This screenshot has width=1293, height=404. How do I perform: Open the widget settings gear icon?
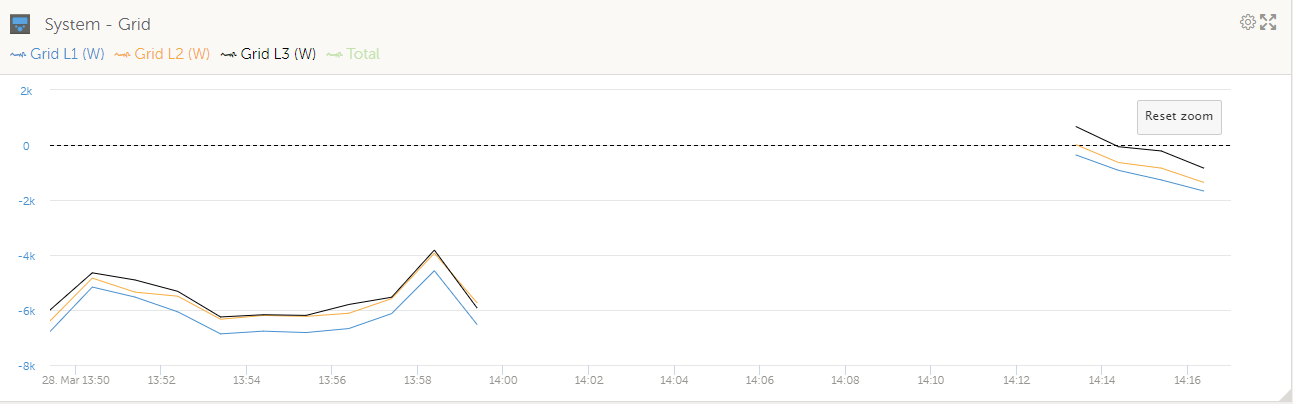pos(1247,22)
